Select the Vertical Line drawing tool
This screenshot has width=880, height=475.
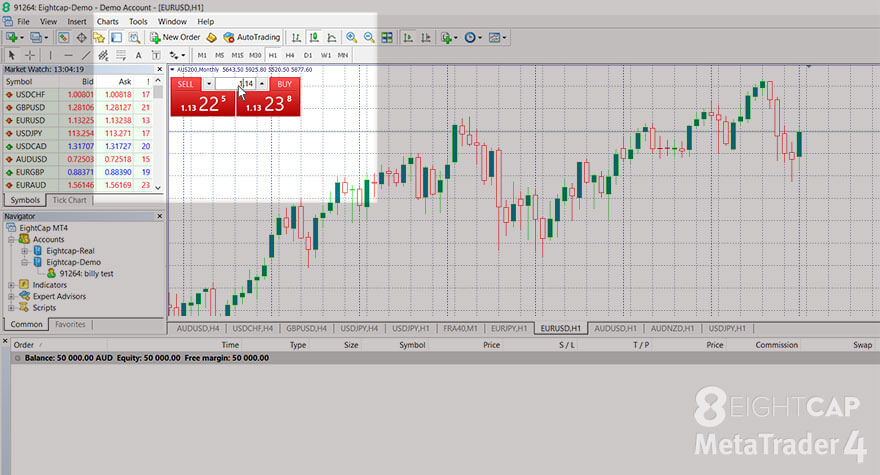[51, 55]
